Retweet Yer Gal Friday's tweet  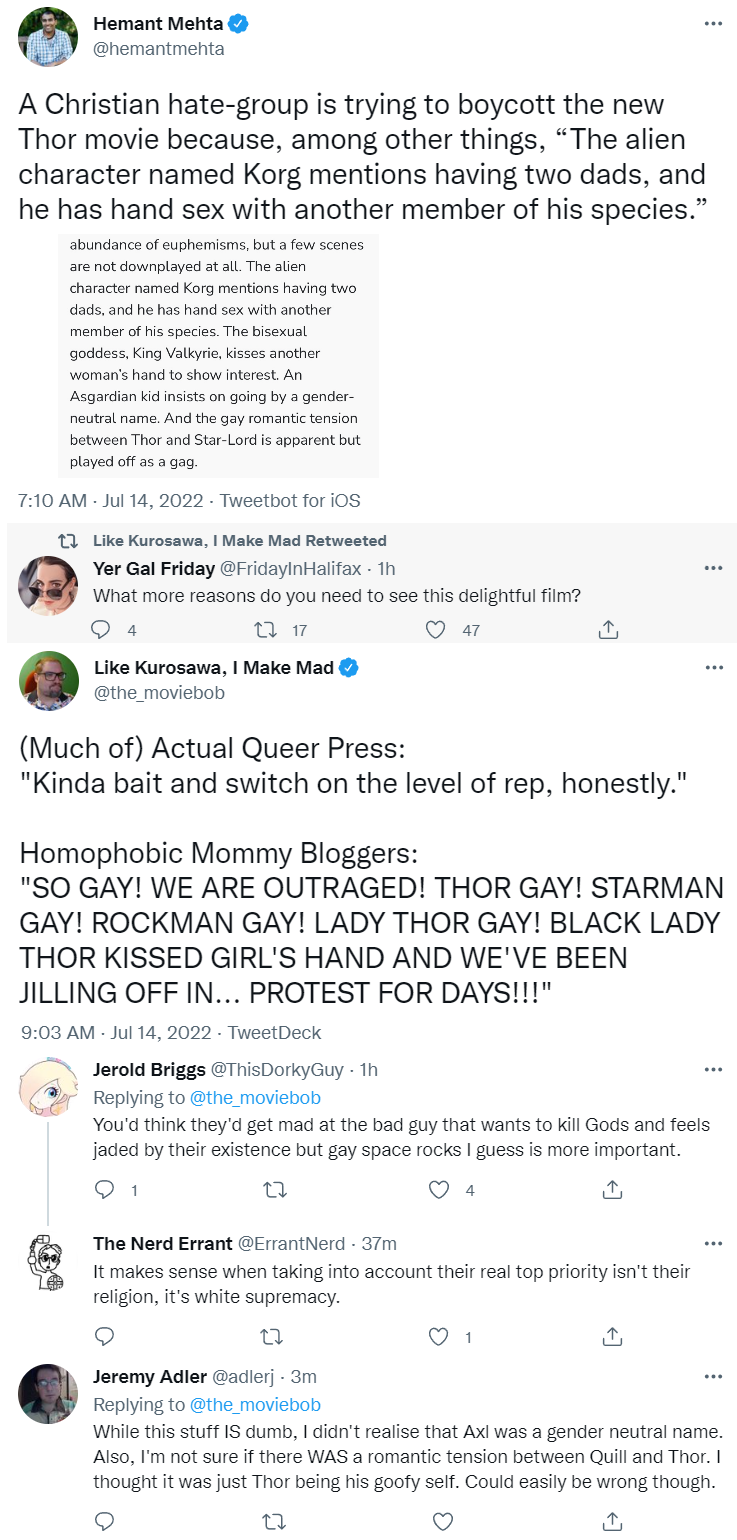click(x=266, y=629)
